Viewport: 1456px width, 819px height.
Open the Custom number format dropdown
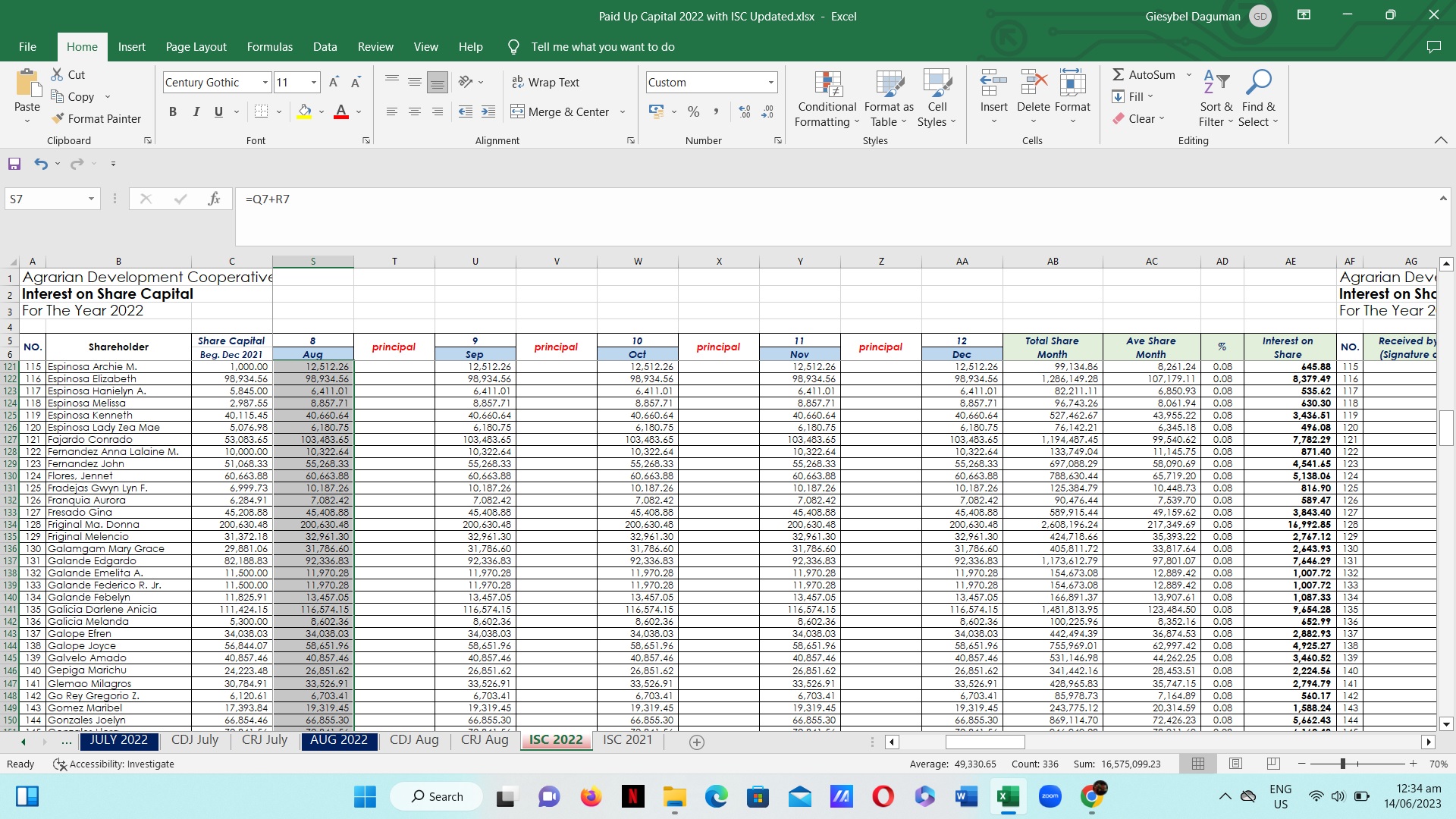771,82
